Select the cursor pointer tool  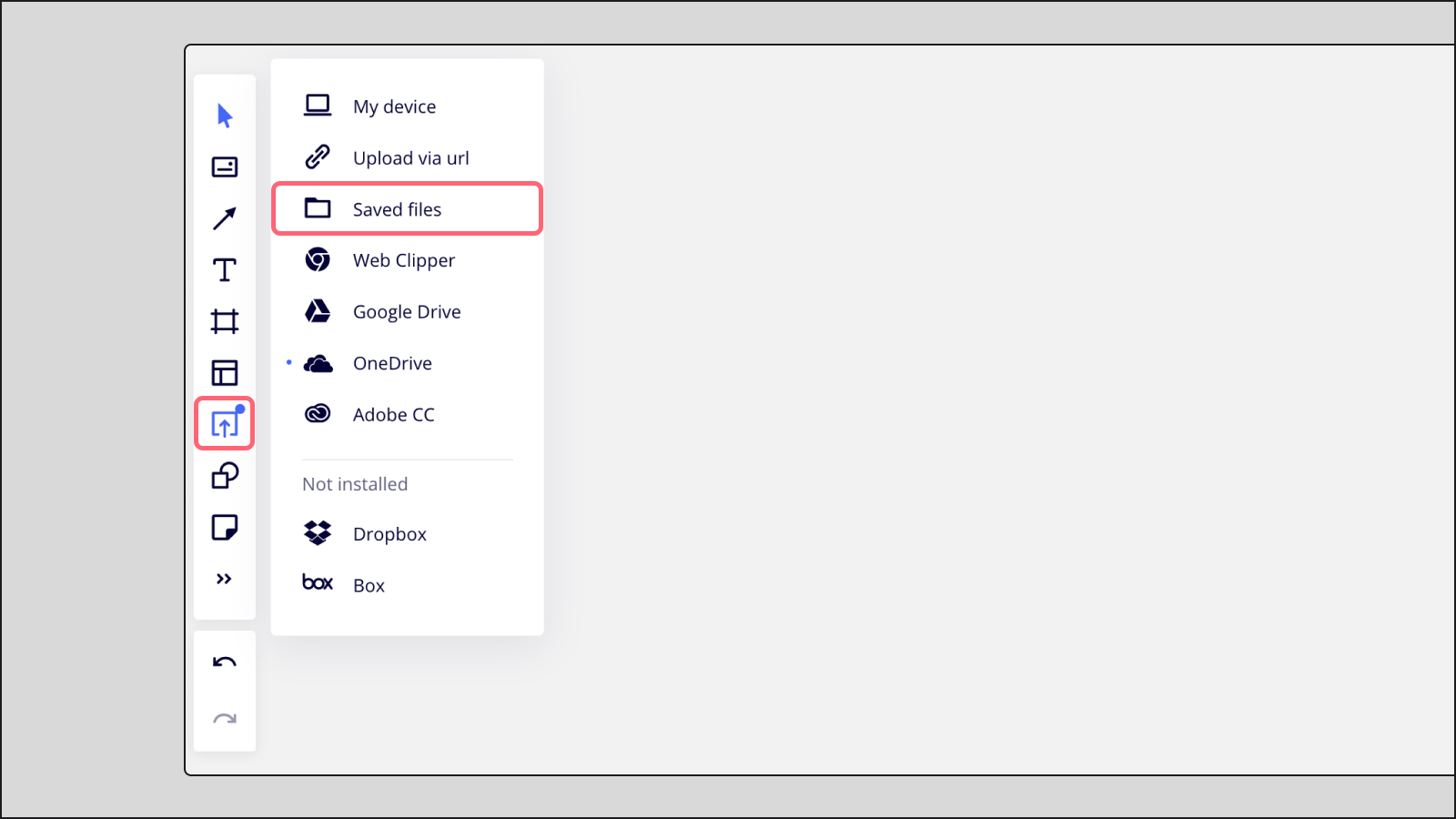coord(225,116)
